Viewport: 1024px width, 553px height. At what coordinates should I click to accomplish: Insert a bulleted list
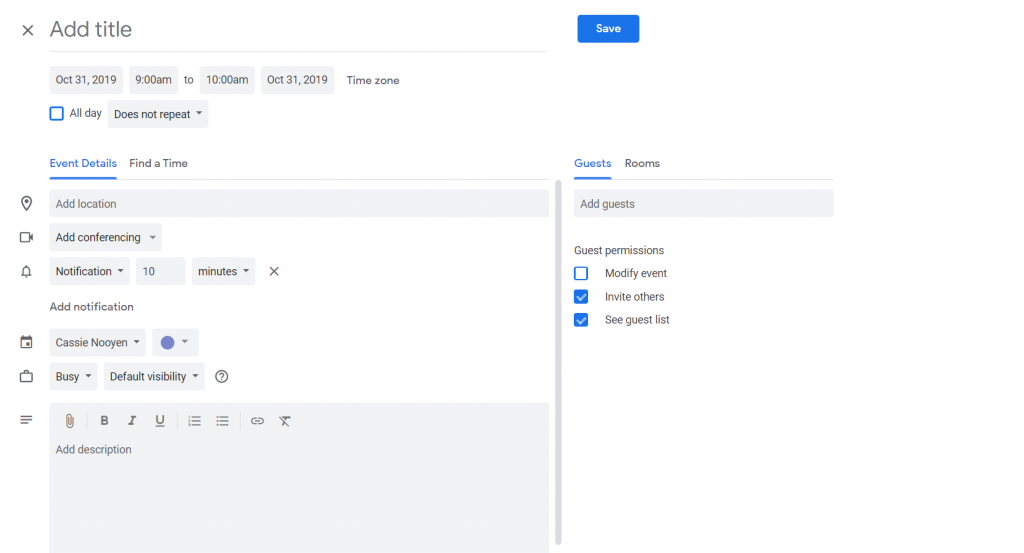(x=223, y=421)
